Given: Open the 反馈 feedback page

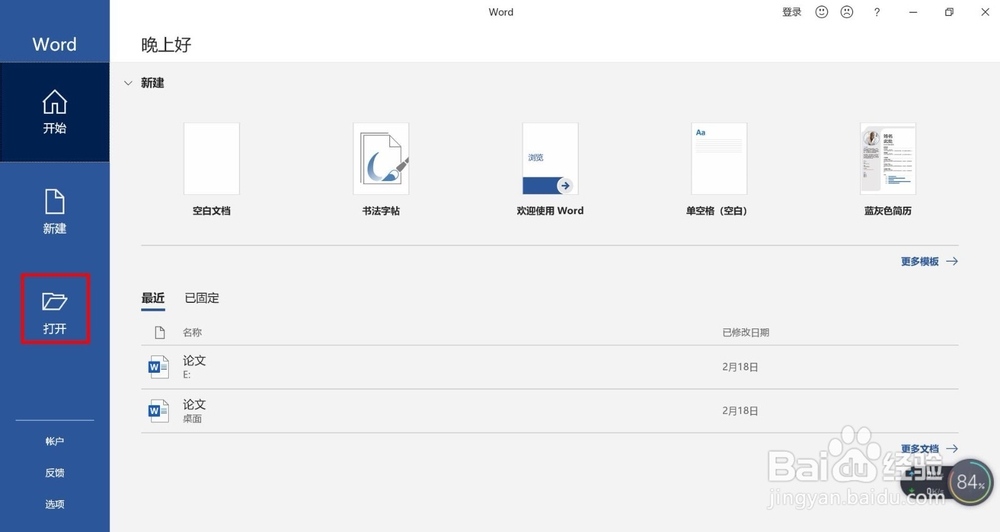Looking at the screenshot, I should tap(54, 473).
